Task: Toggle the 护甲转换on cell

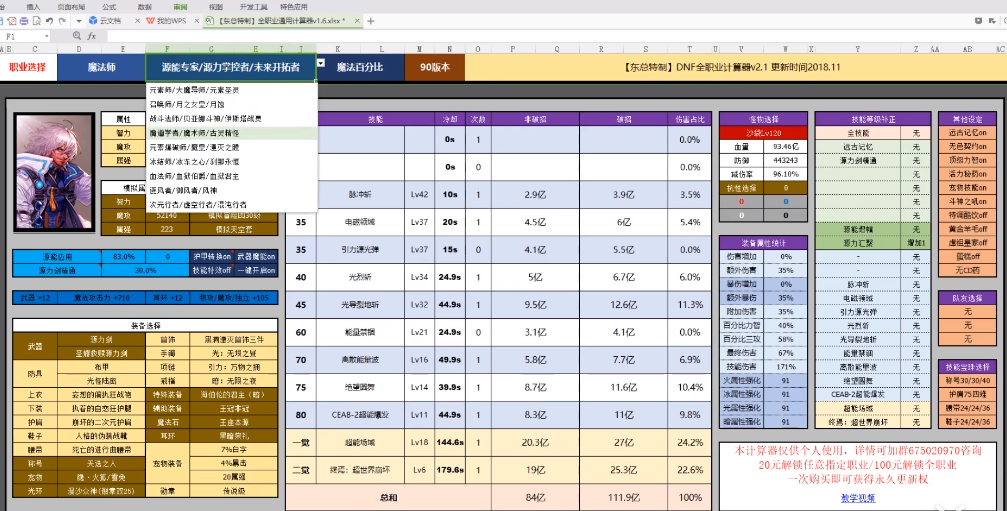Action: click(x=211, y=257)
